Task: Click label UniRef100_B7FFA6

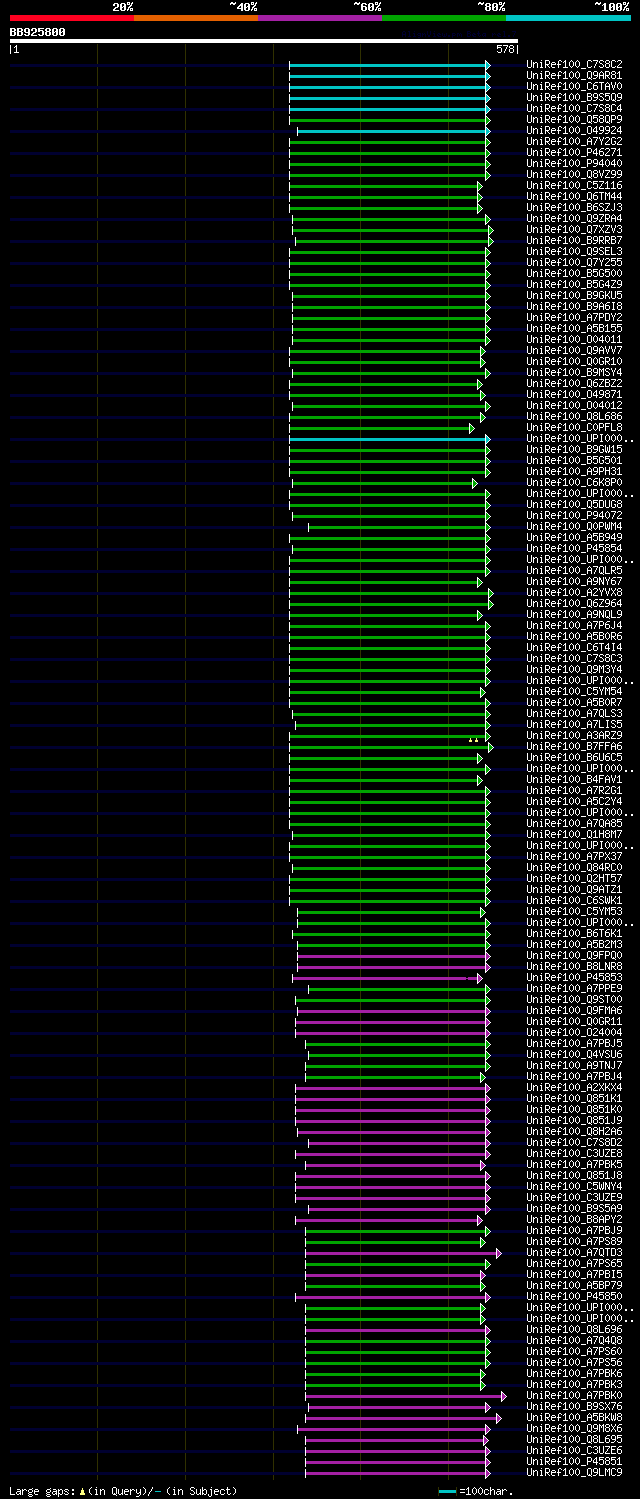Action: pos(574,747)
